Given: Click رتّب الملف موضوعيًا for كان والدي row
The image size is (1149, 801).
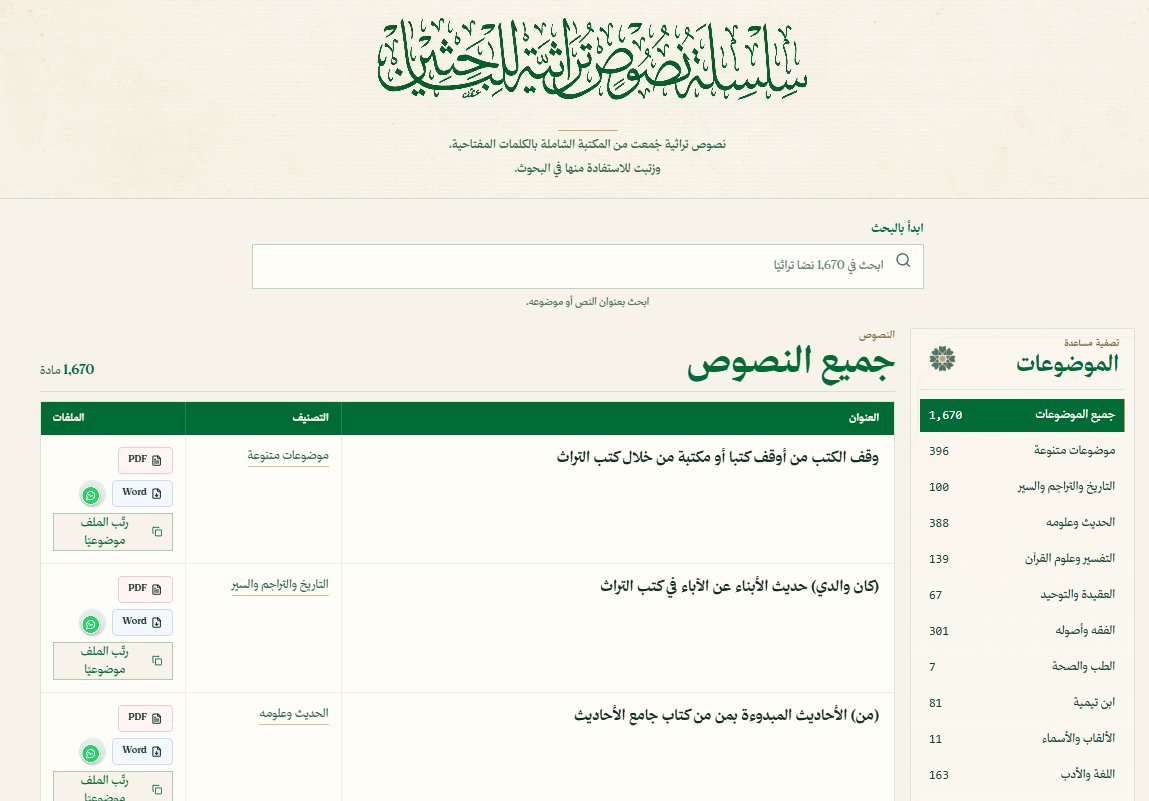Looking at the screenshot, I should 113,660.
